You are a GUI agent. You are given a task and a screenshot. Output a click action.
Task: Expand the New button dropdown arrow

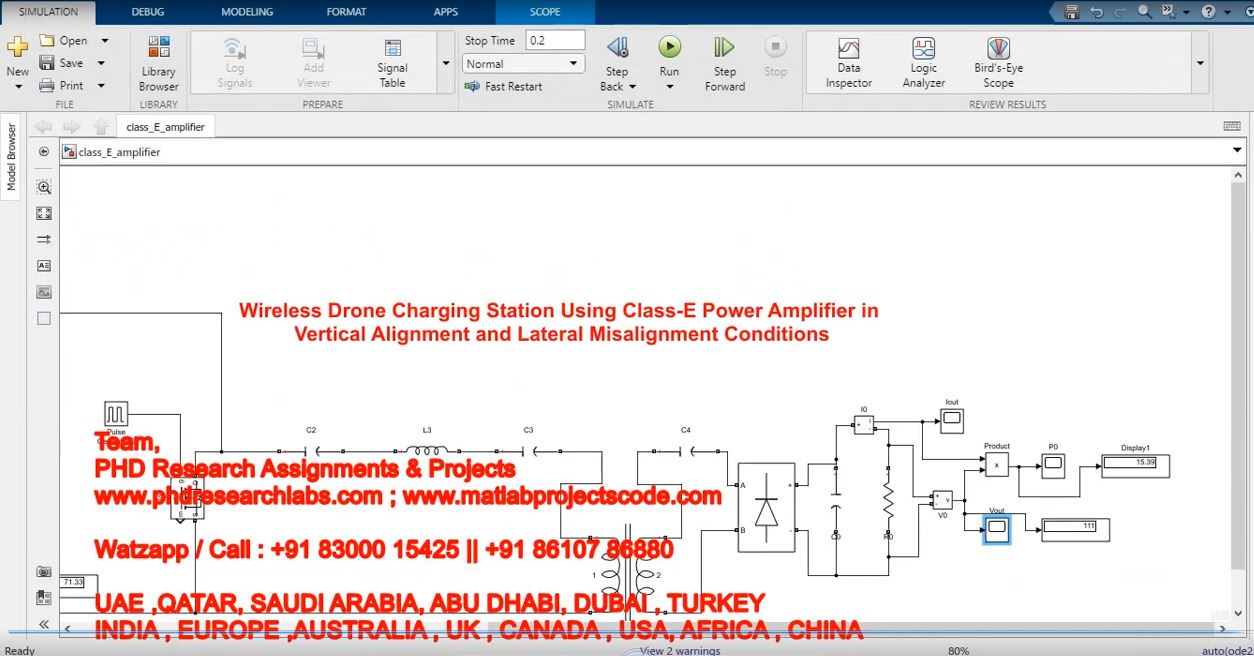tap(18, 87)
